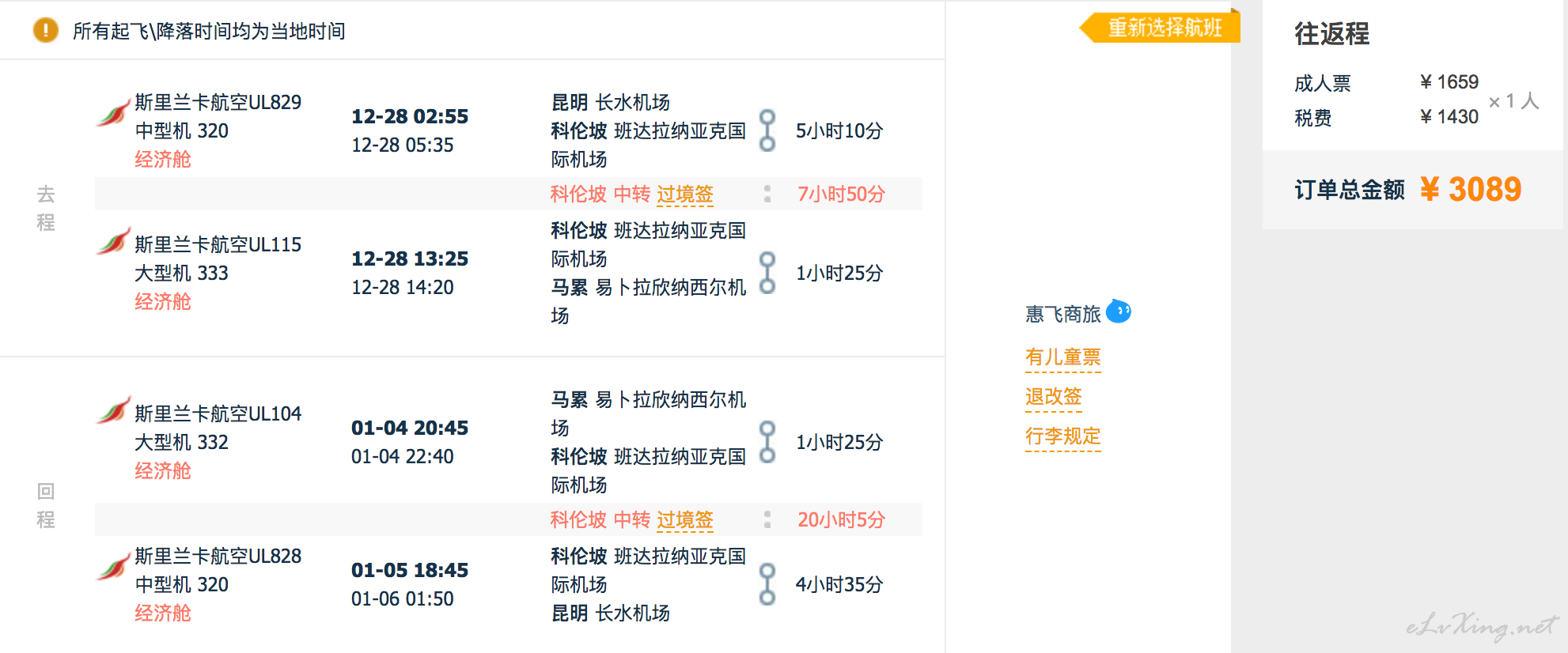Click the 20小时5分 layover duration
The image size is (1568, 653).
click(x=841, y=519)
